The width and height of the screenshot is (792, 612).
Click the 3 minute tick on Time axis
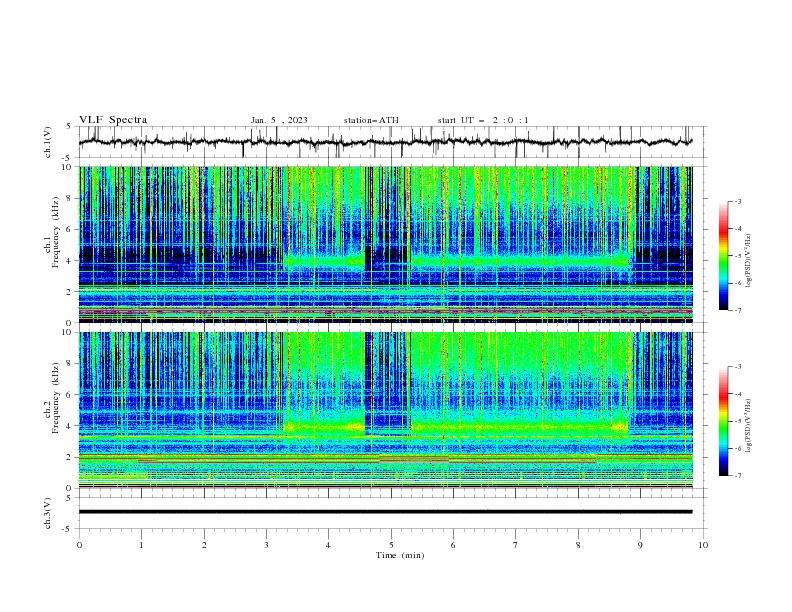[266, 545]
